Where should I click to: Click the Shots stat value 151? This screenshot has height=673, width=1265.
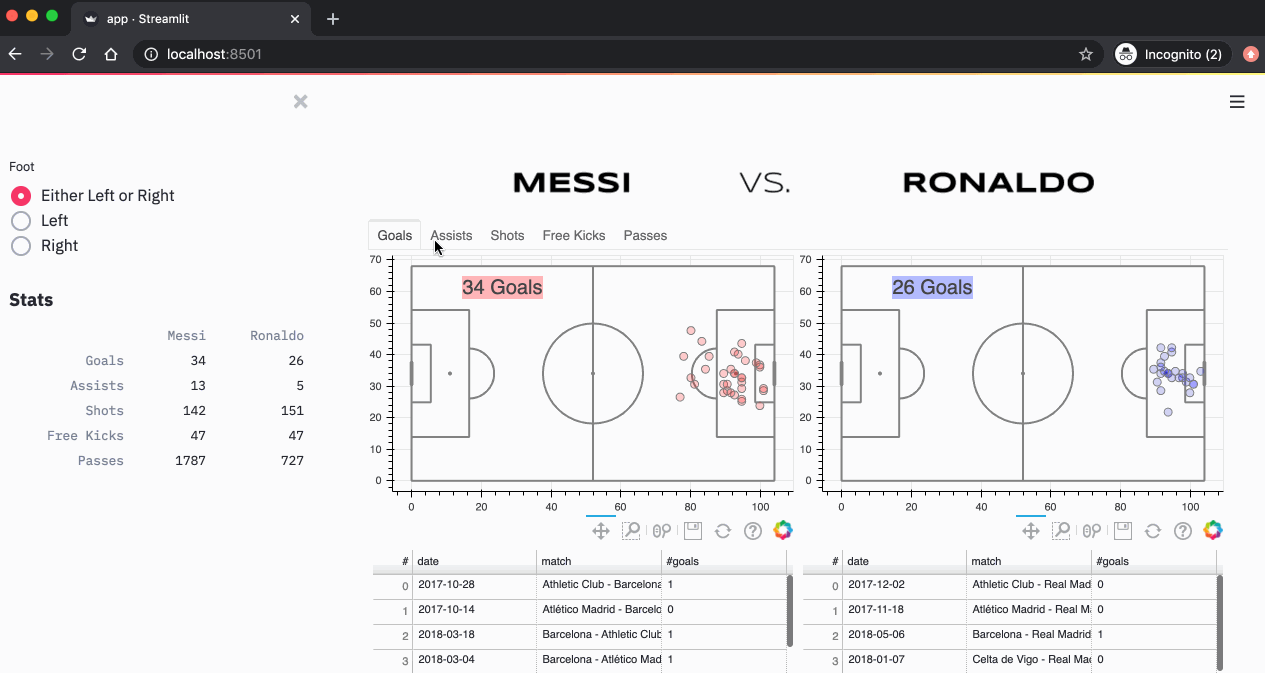290,411
